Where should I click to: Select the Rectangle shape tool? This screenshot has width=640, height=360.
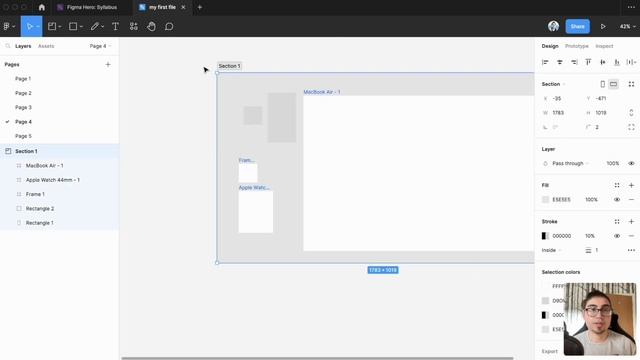click(73, 27)
